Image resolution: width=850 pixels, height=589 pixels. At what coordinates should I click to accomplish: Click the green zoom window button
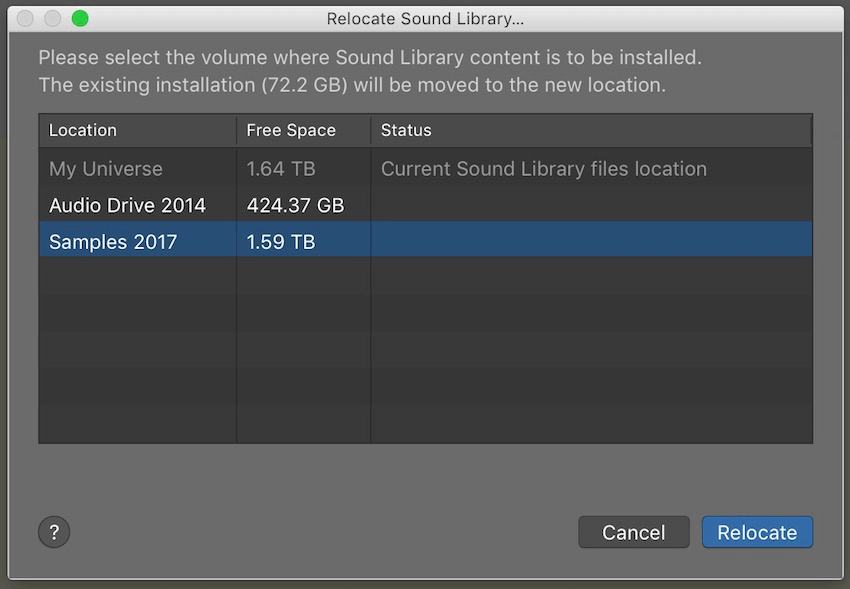point(80,18)
